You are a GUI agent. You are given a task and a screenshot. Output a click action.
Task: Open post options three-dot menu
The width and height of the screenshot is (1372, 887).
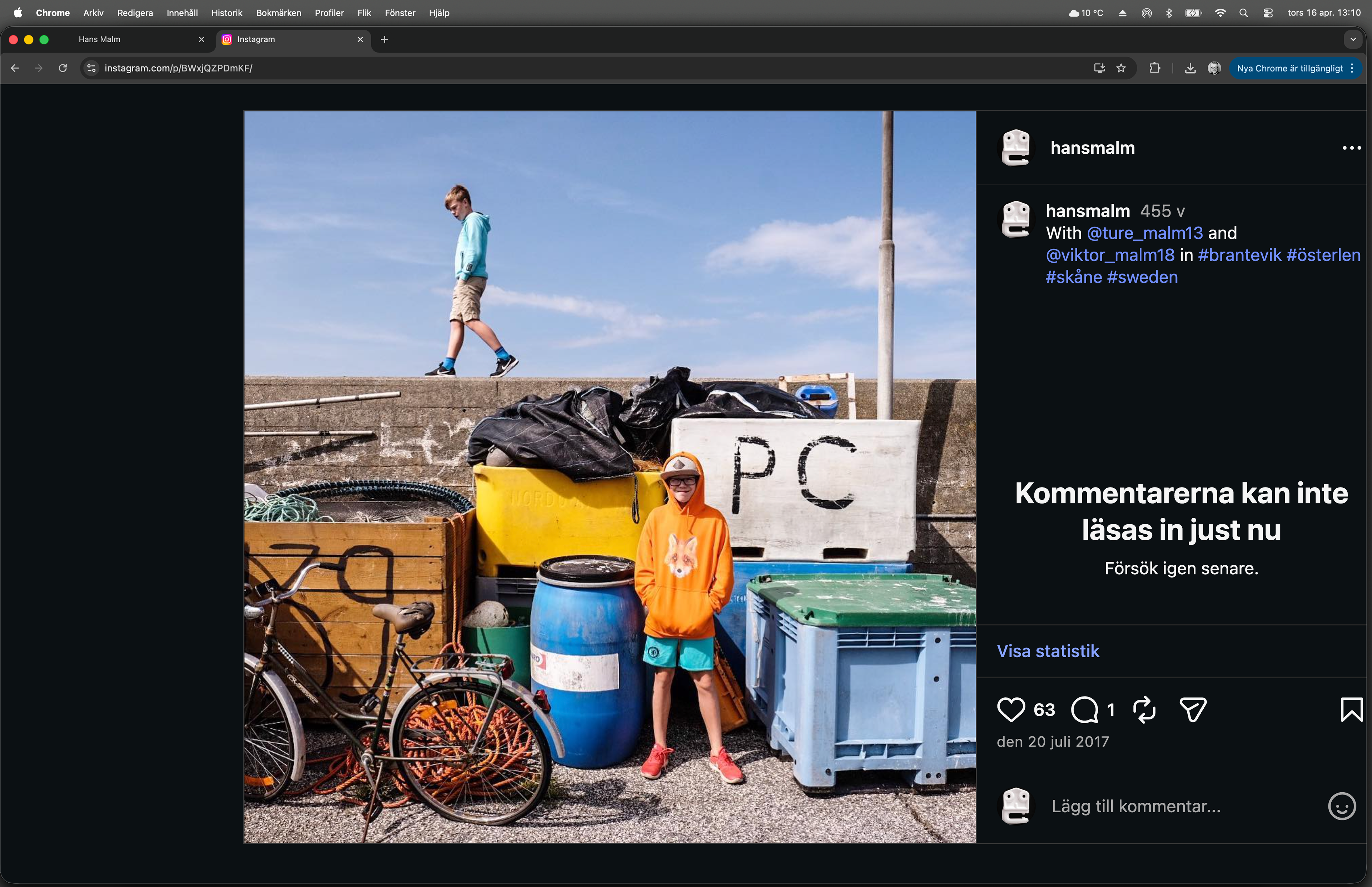pyautogui.click(x=1351, y=148)
